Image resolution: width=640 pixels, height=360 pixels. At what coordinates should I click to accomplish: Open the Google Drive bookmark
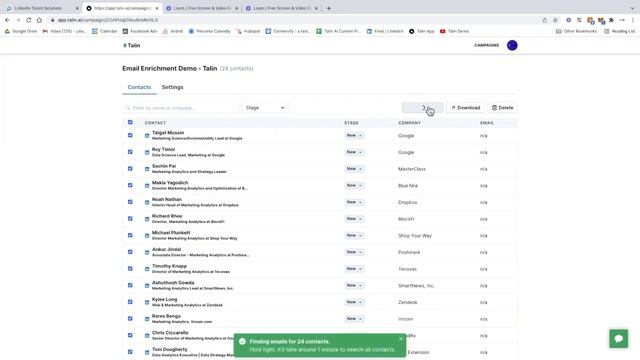click(x=21, y=31)
